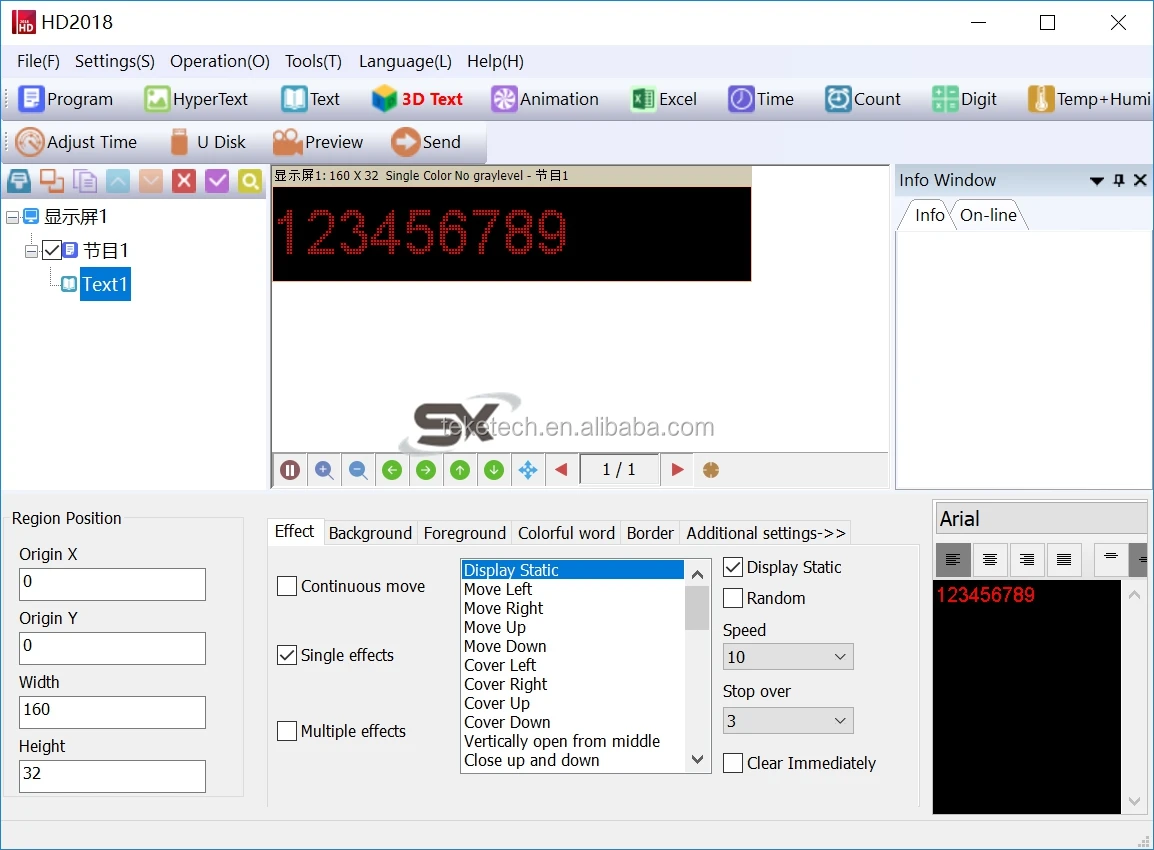Image resolution: width=1154 pixels, height=850 pixels.
Task: Zoom in on the display preview
Action: coord(324,470)
